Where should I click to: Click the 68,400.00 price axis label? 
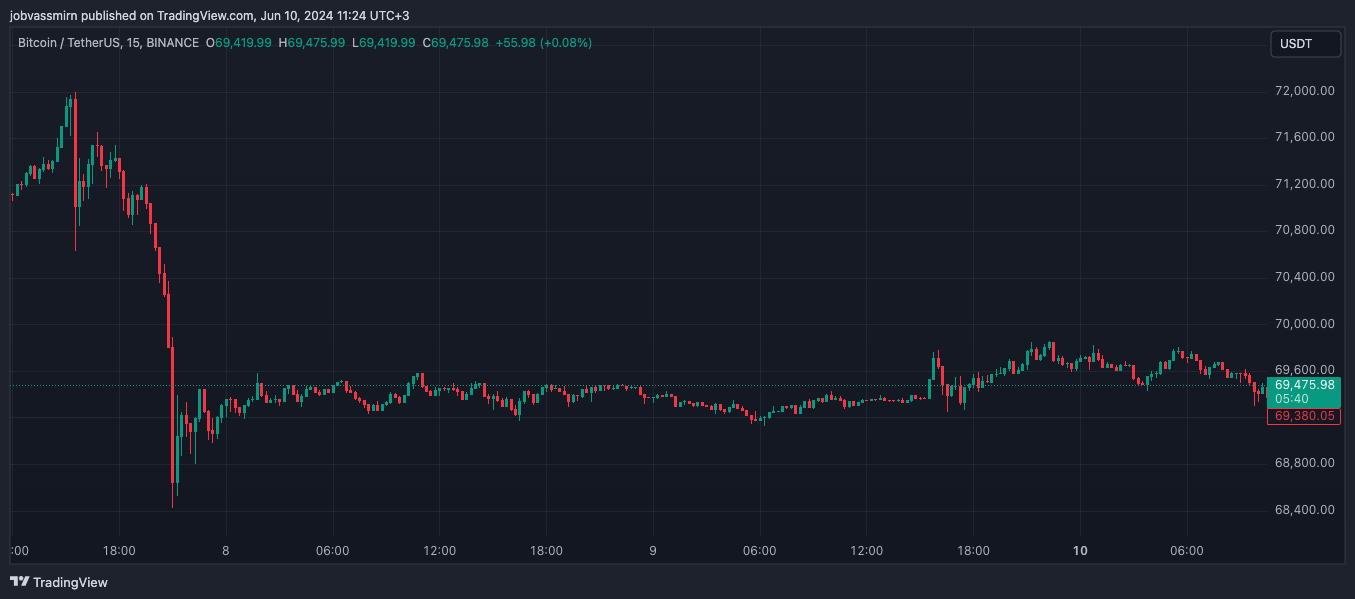click(x=1304, y=510)
